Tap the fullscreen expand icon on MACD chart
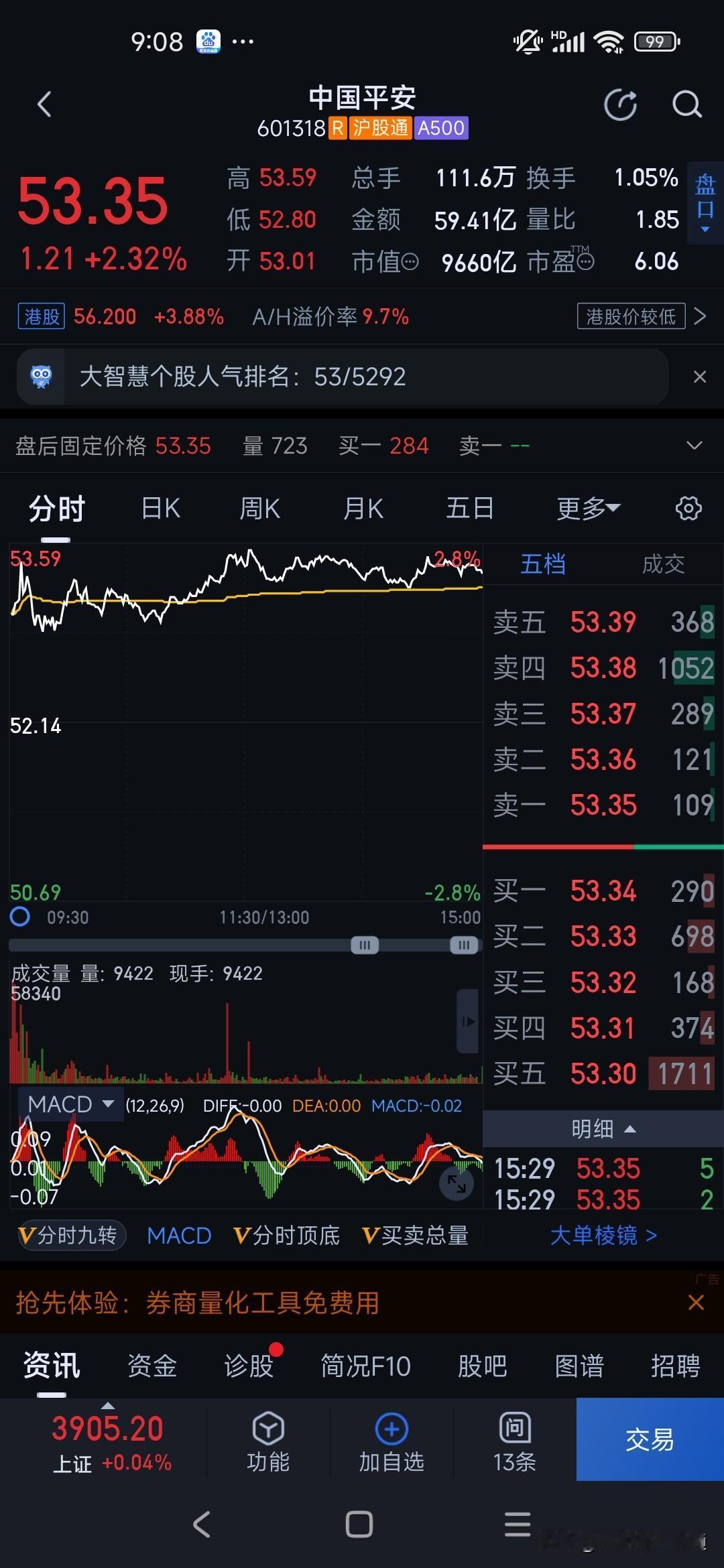Screen dimensions: 724x1568 [x=457, y=1184]
